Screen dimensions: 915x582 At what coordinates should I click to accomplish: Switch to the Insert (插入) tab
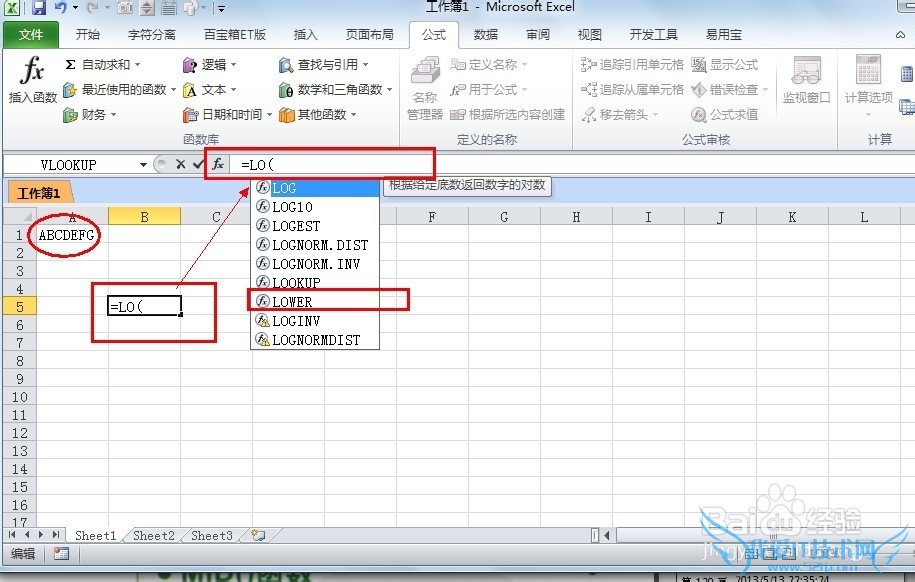(305, 34)
